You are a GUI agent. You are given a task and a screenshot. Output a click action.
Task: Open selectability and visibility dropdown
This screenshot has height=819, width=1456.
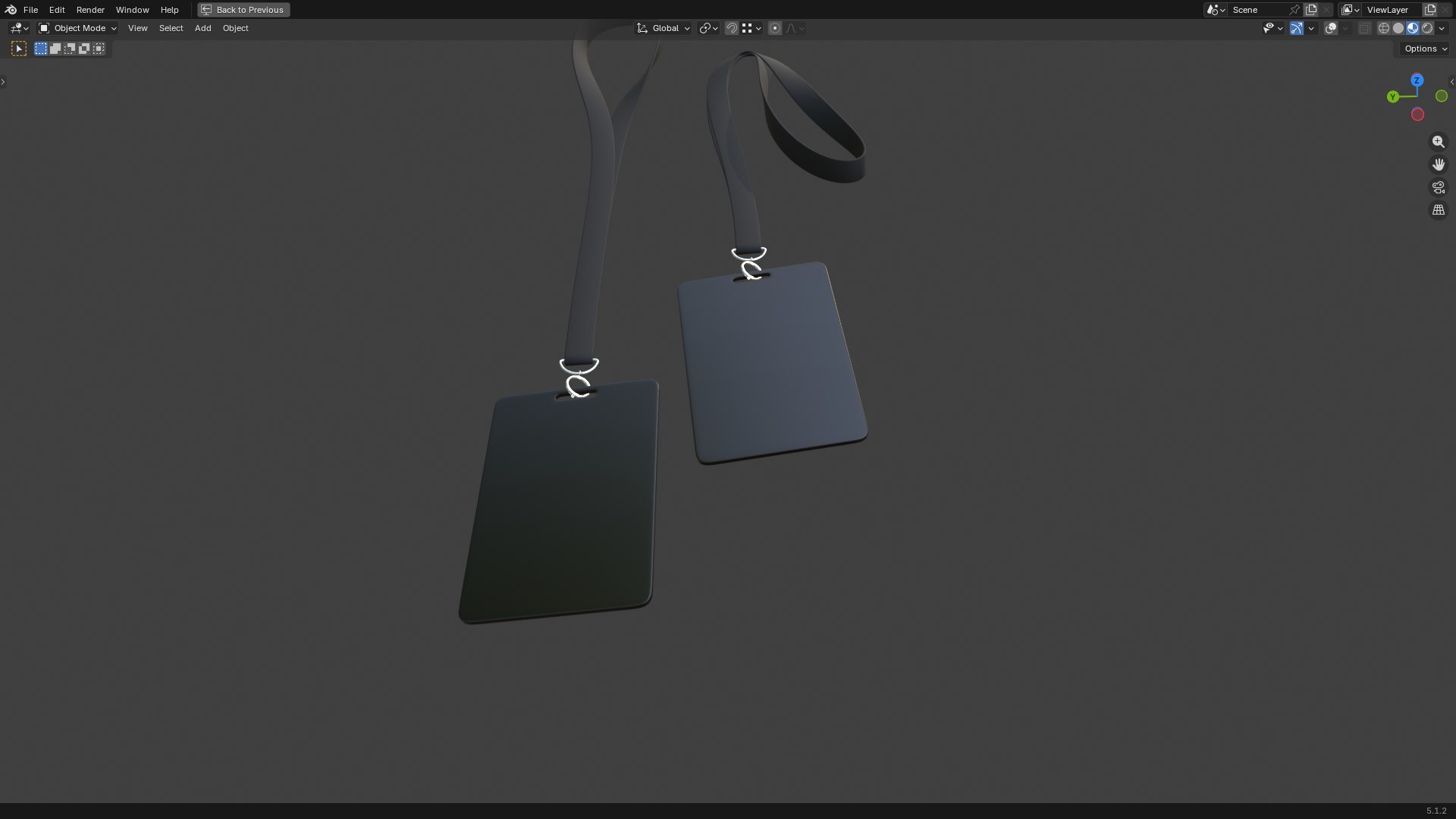tap(1272, 28)
